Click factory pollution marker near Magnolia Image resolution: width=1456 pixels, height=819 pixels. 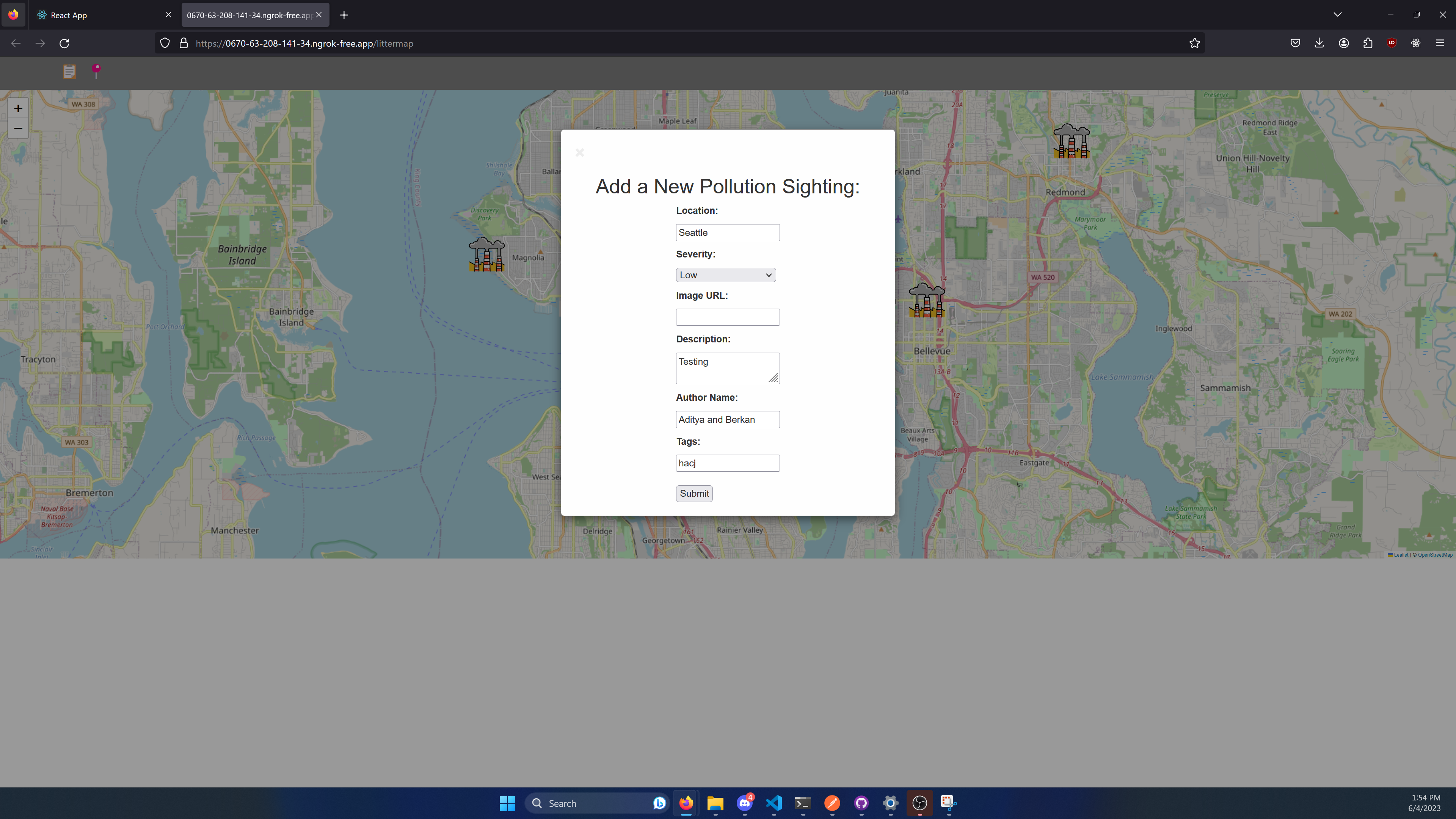coord(486,255)
